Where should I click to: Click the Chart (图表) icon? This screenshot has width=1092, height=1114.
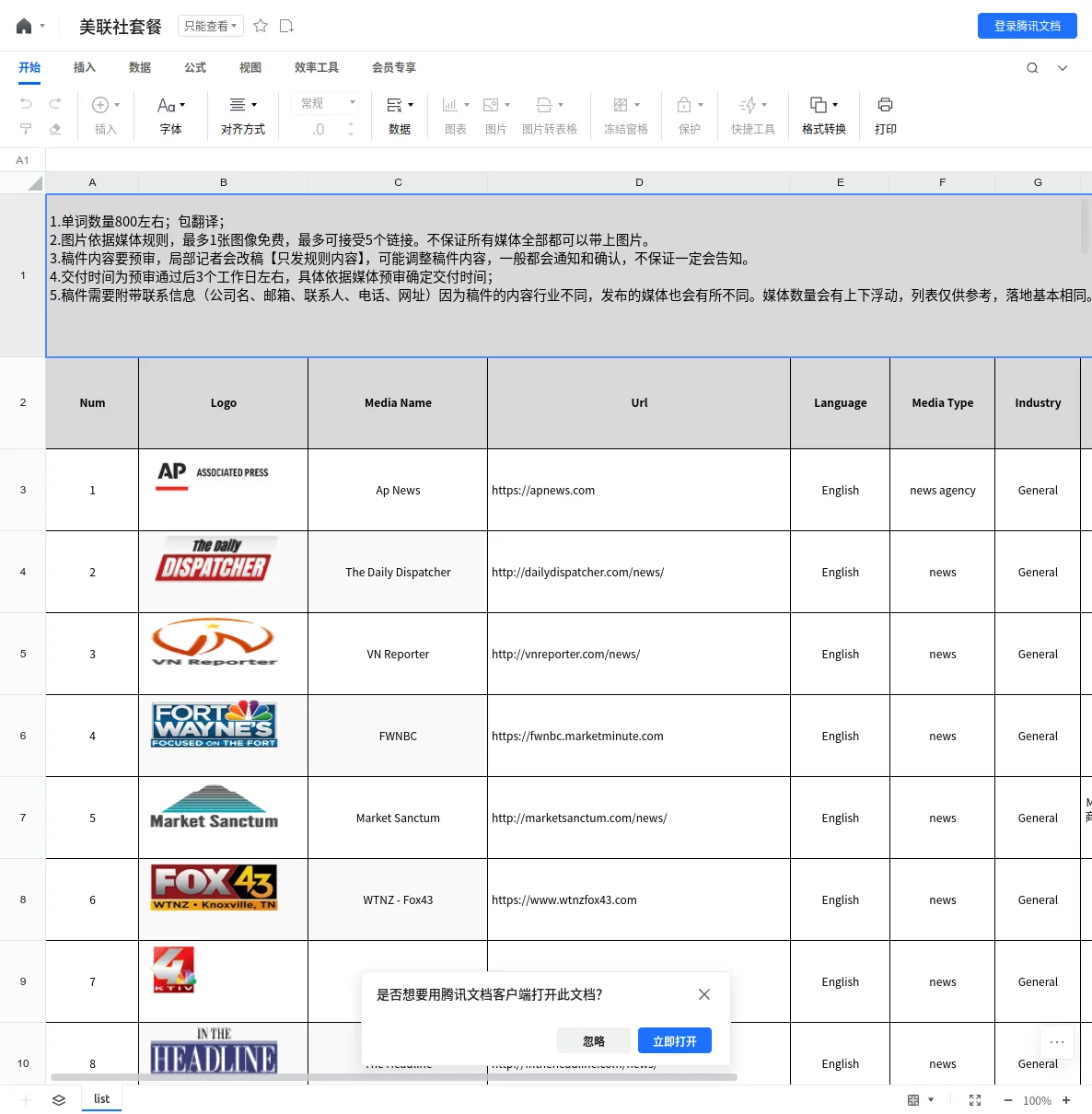[450, 105]
